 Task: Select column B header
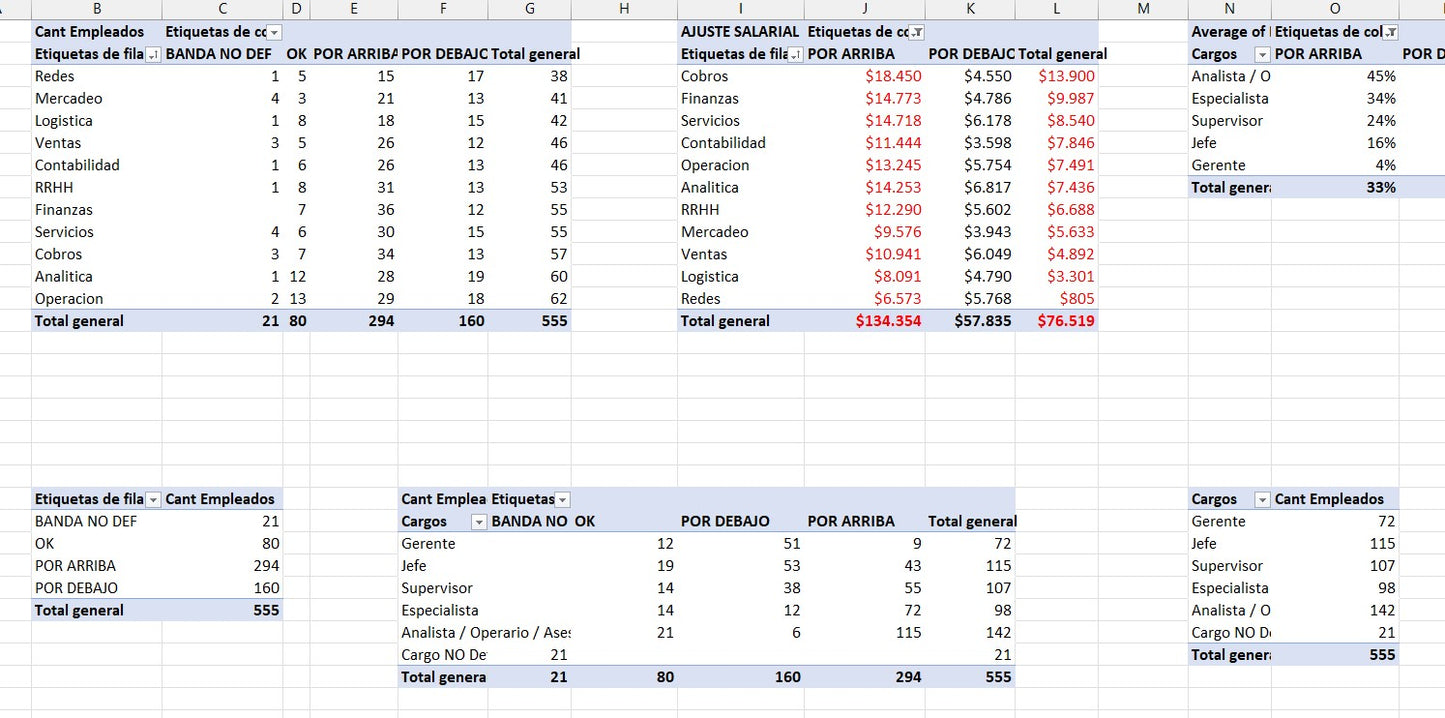pyautogui.click(x=97, y=9)
